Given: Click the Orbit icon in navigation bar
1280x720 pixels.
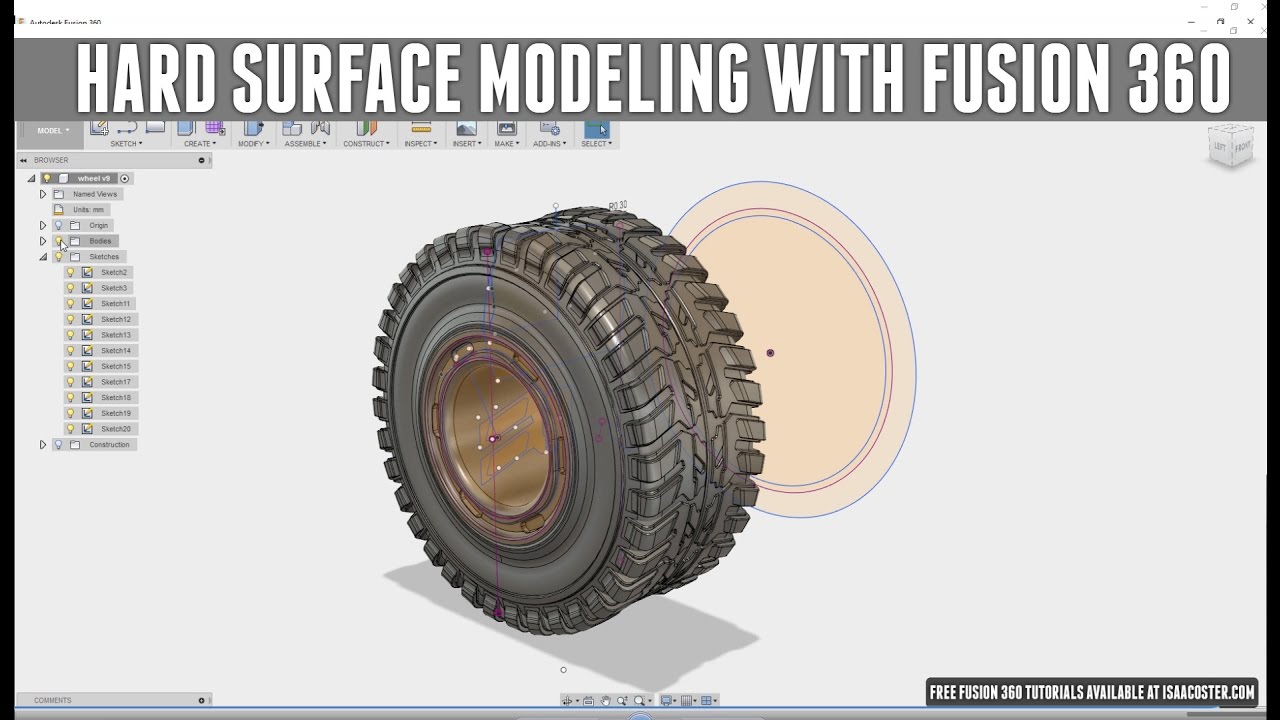Looking at the screenshot, I should [568, 701].
